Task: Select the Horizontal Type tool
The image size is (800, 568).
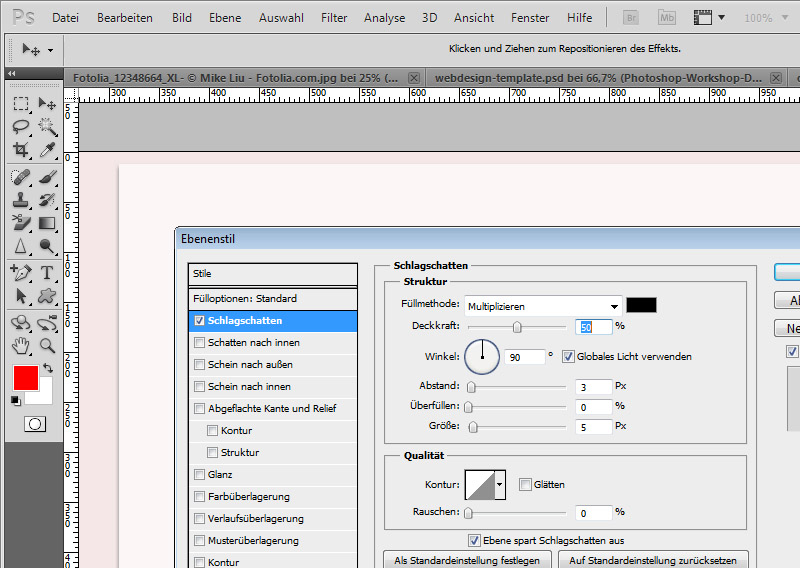Action: pyautogui.click(x=46, y=272)
